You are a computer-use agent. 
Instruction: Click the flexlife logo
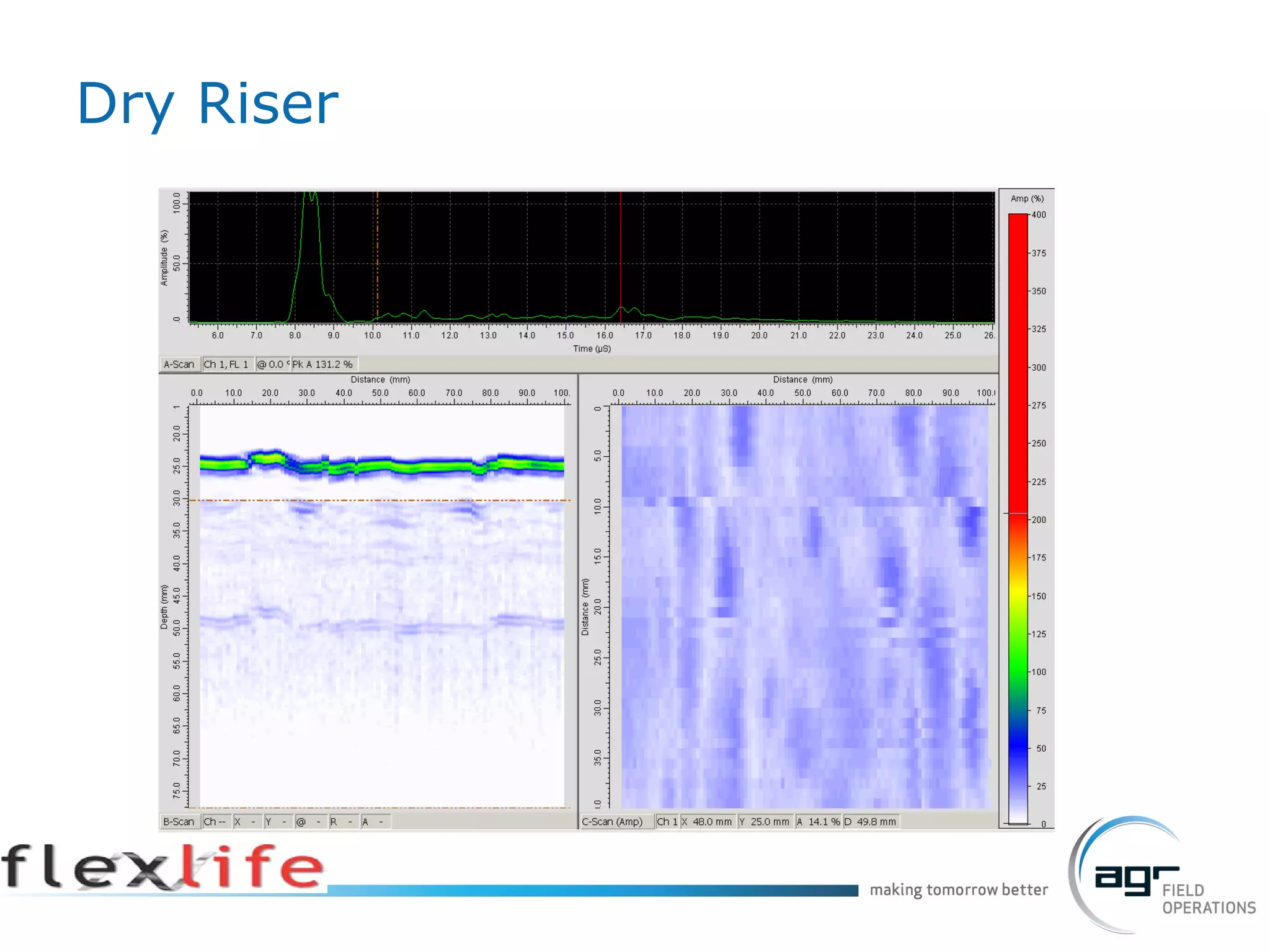(162, 866)
